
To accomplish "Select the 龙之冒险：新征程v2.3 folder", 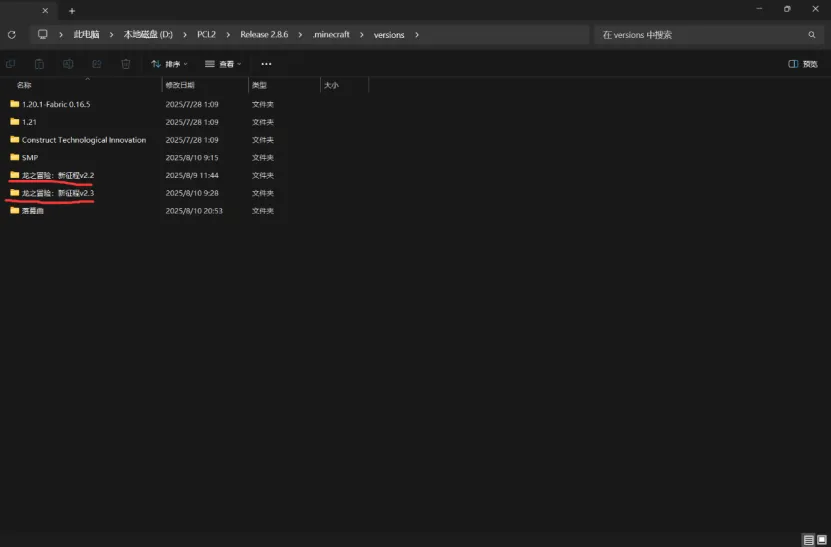I will (58, 193).
